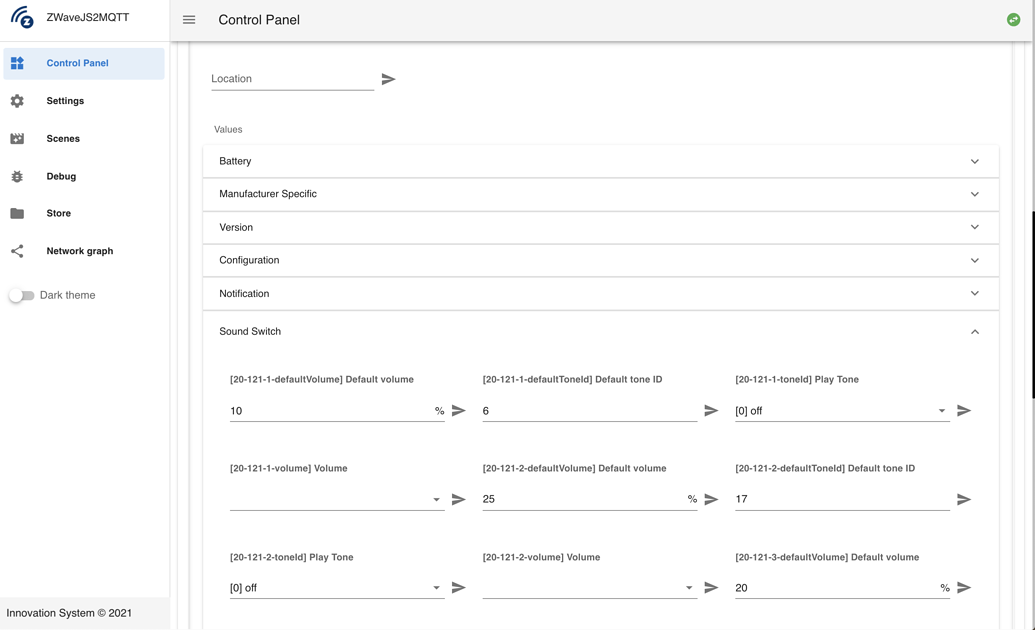This screenshot has height=630, width=1035.
Task: Enable the Dark theme toggle
Action: tap(20, 295)
